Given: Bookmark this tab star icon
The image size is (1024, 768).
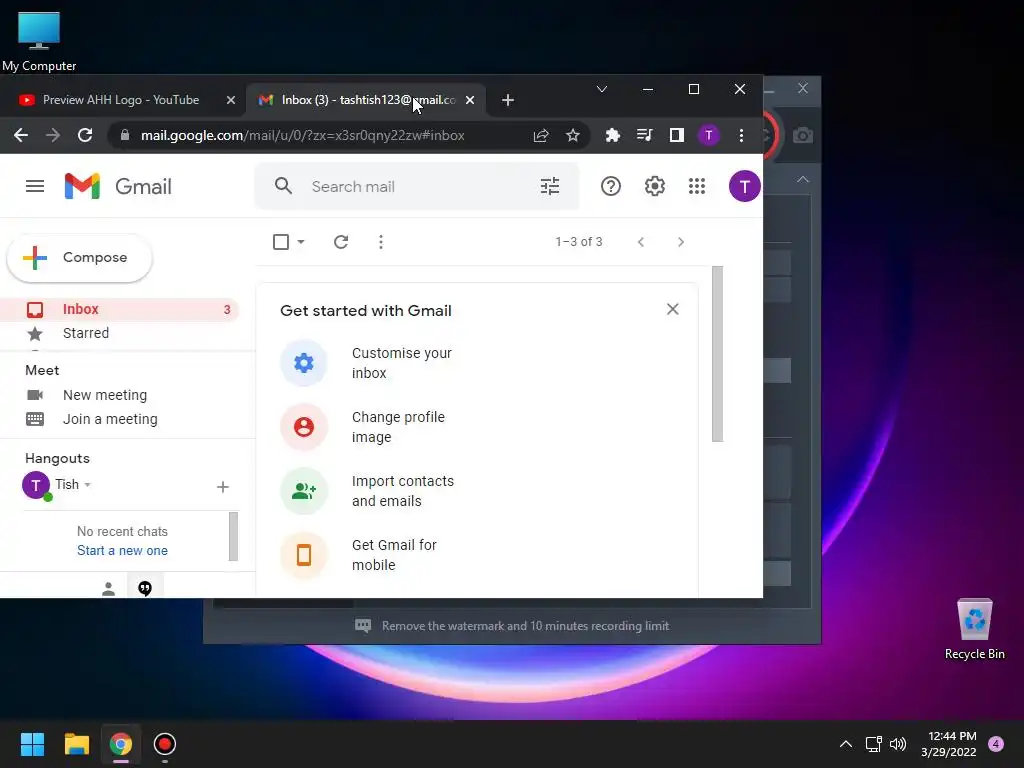Looking at the screenshot, I should pos(573,135).
